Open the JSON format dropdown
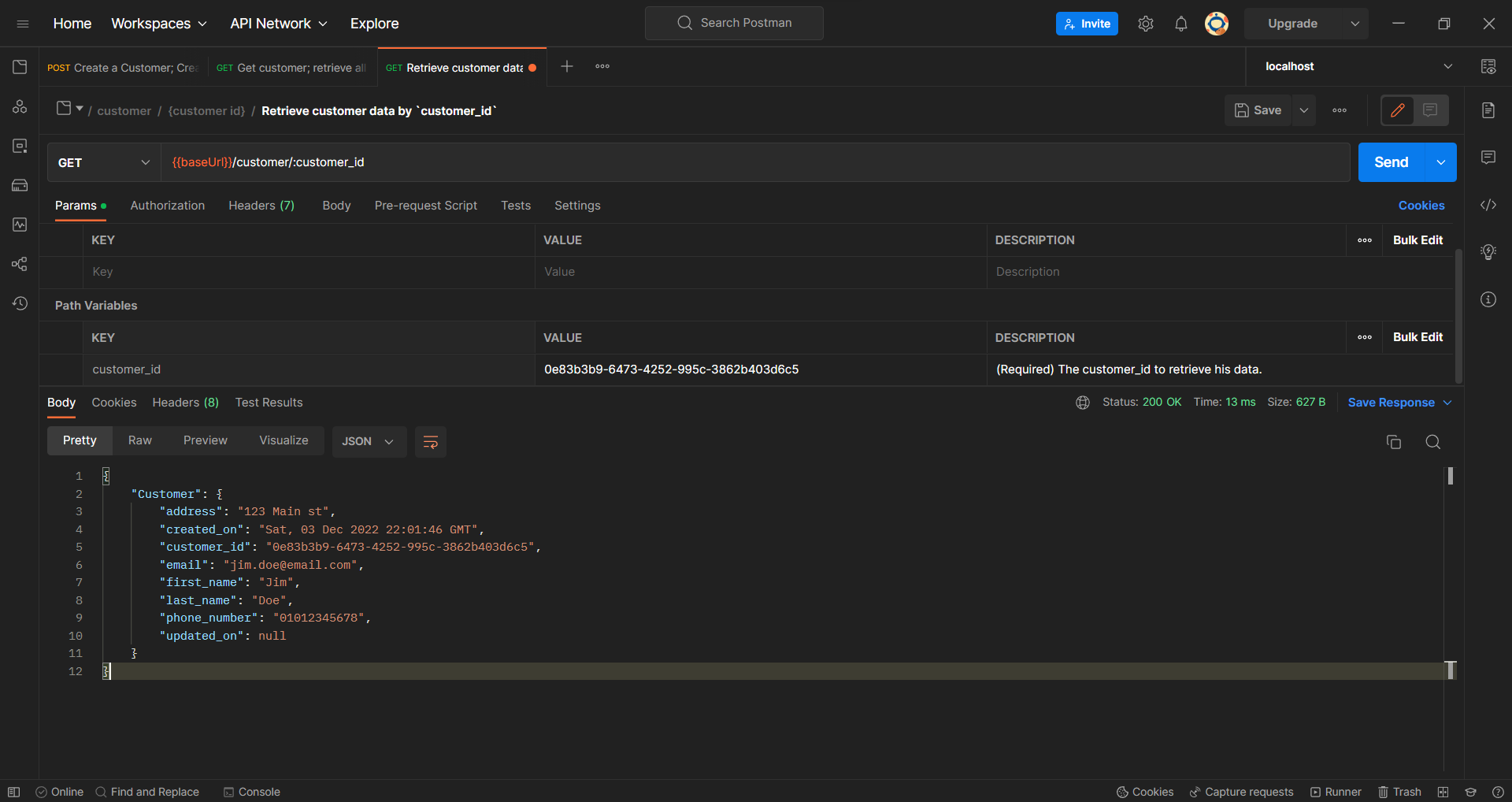The width and height of the screenshot is (1512, 802). (x=369, y=441)
